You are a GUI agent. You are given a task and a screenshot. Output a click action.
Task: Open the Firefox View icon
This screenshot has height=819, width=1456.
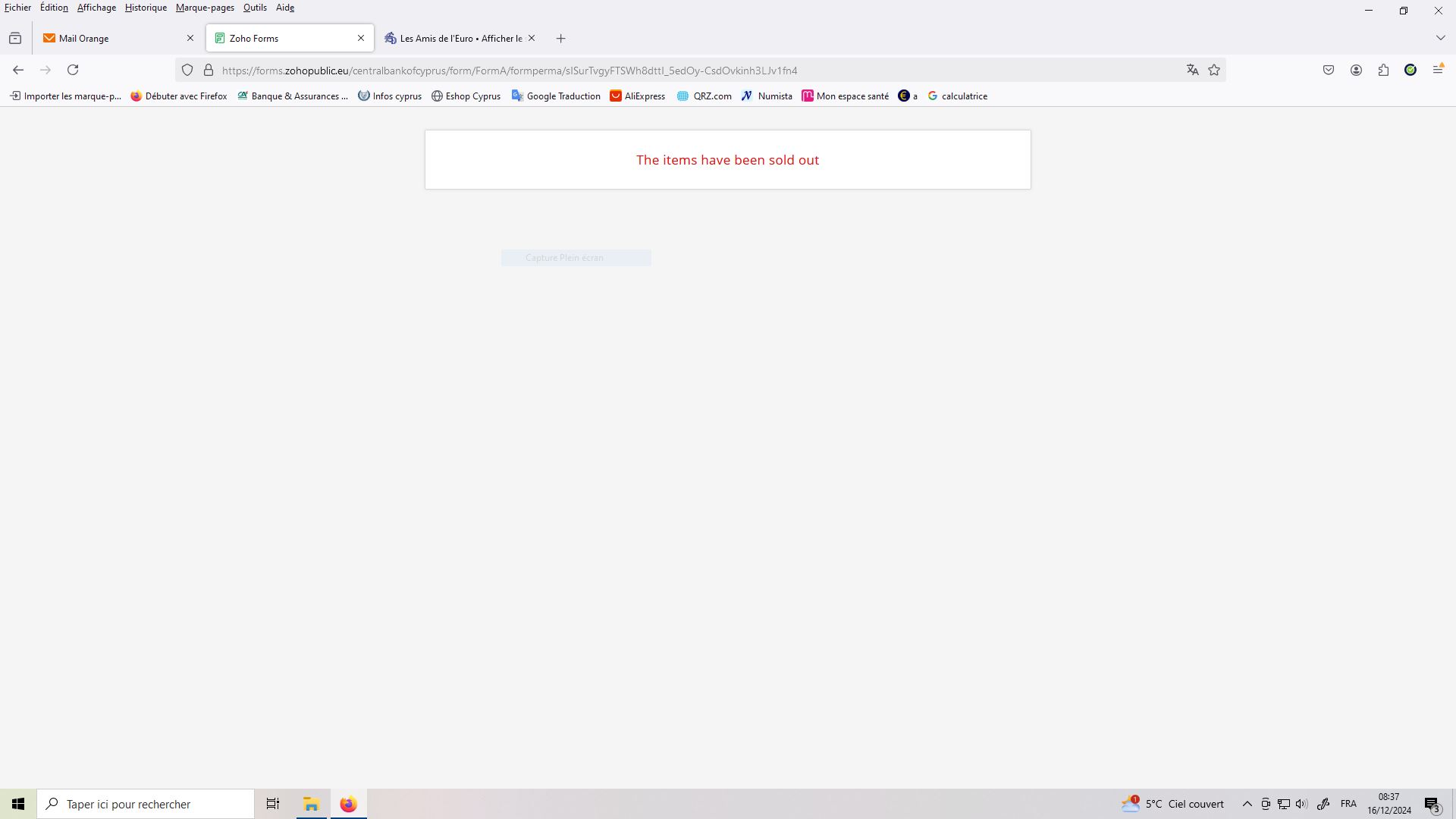pyautogui.click(x=15, y=38)
